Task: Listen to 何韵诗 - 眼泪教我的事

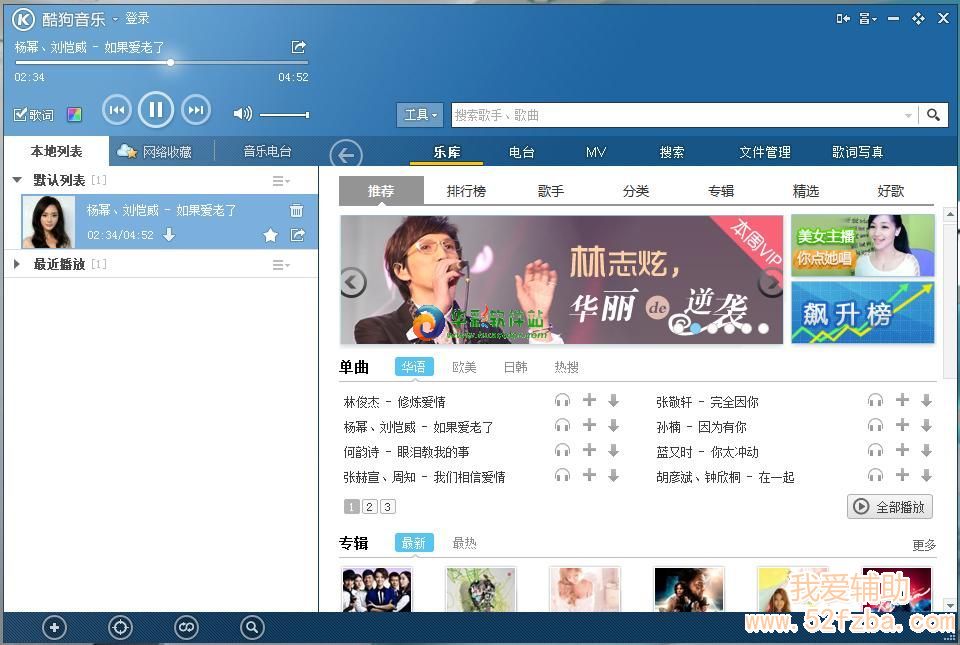Action: tap(562, 450)
